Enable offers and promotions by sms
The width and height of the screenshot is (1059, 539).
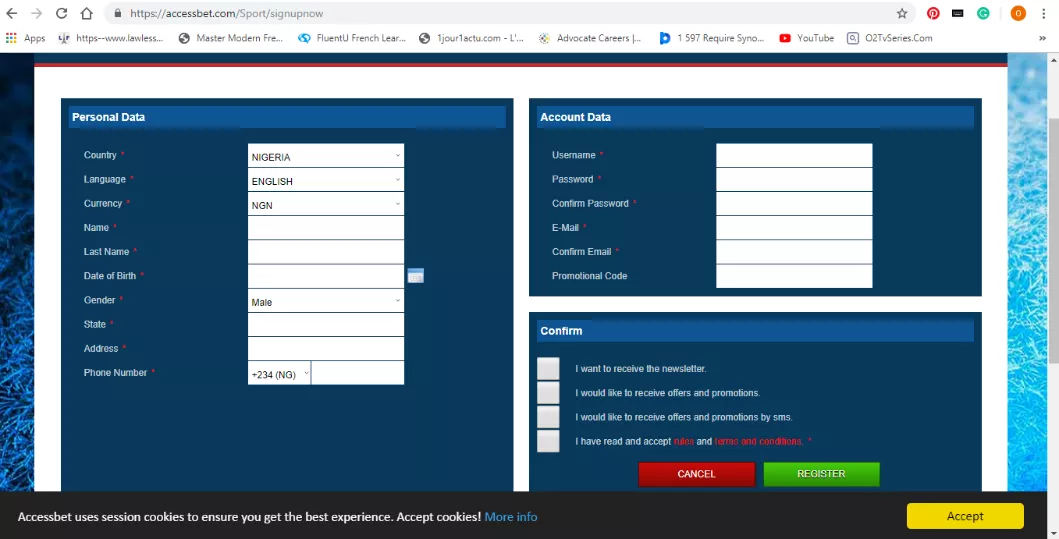click(548, 417)
